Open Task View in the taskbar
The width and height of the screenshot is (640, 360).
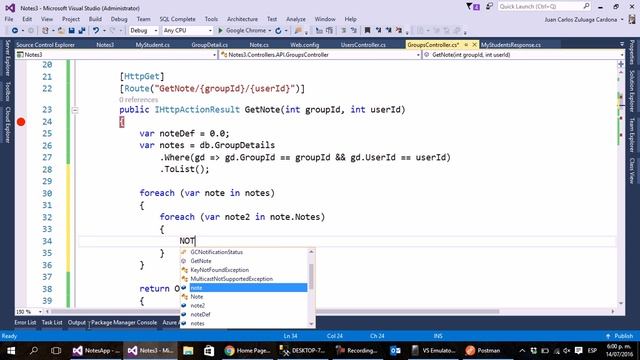56,351
